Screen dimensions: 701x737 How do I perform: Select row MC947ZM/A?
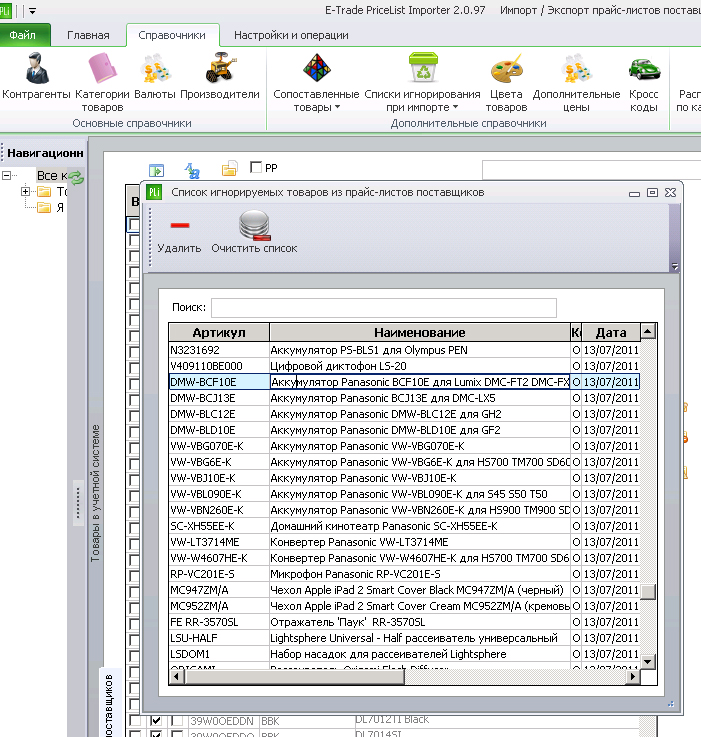(x=404, y=590)
